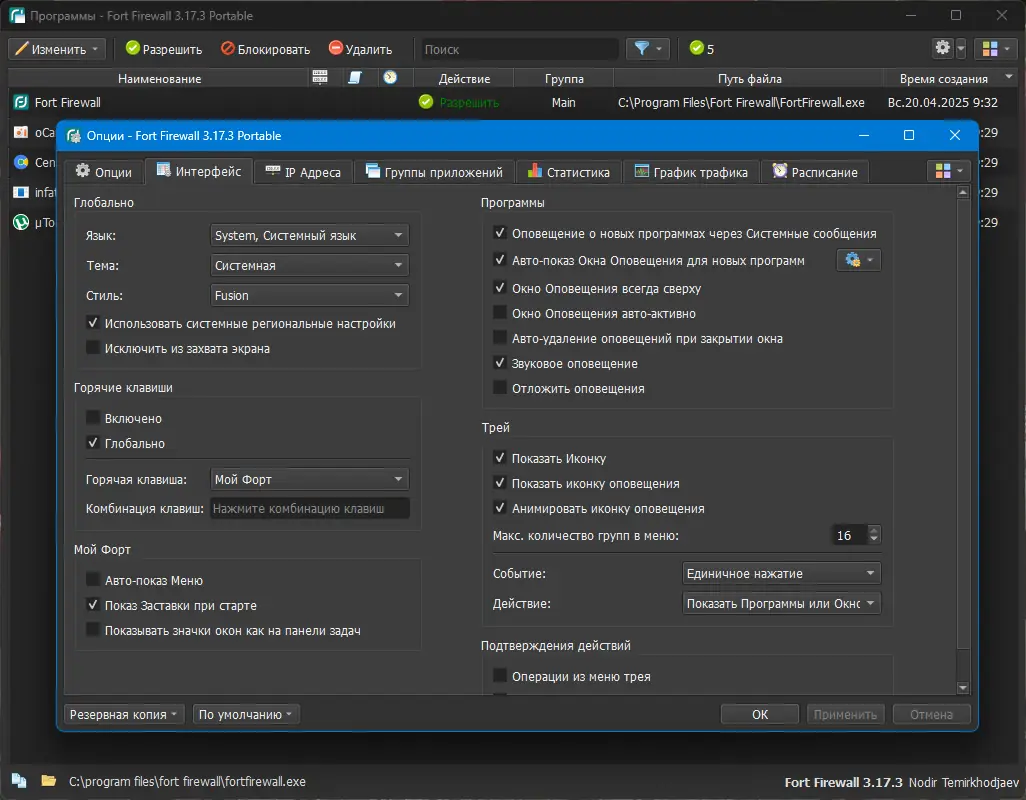Click the Применить button
The height and width of the screenshot is (800, 1026).
845,714
